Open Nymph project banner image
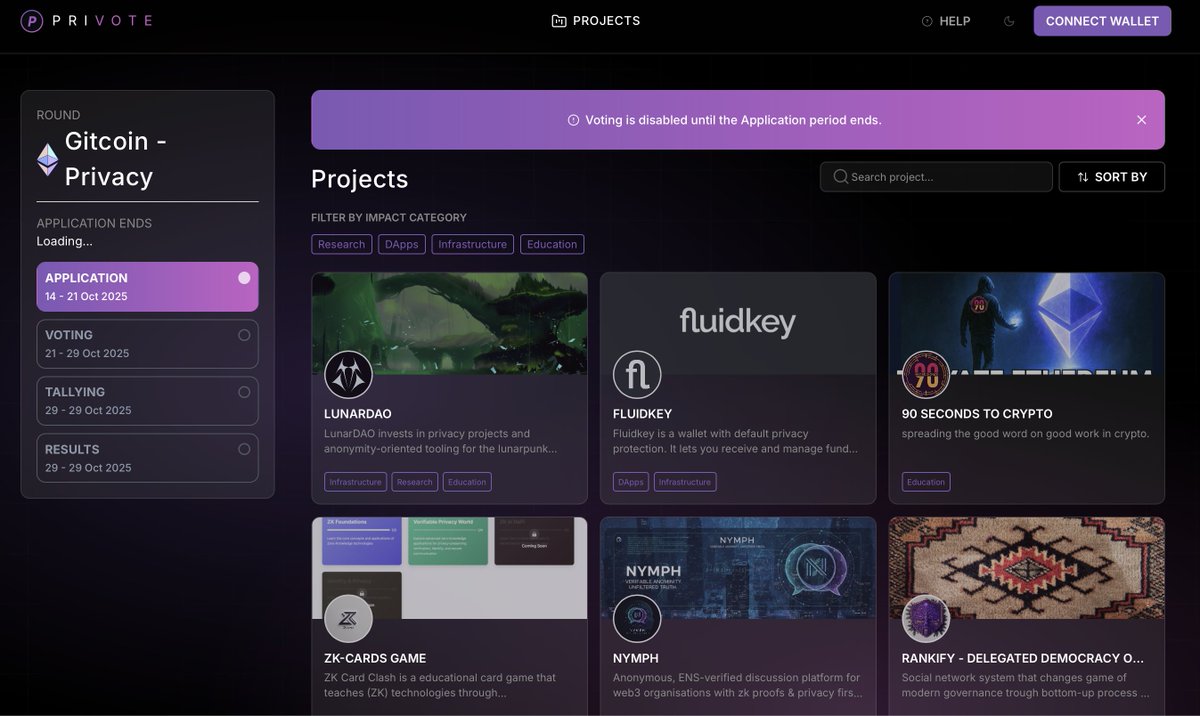This screenshot has width=1200, height=716. [738, 568]
